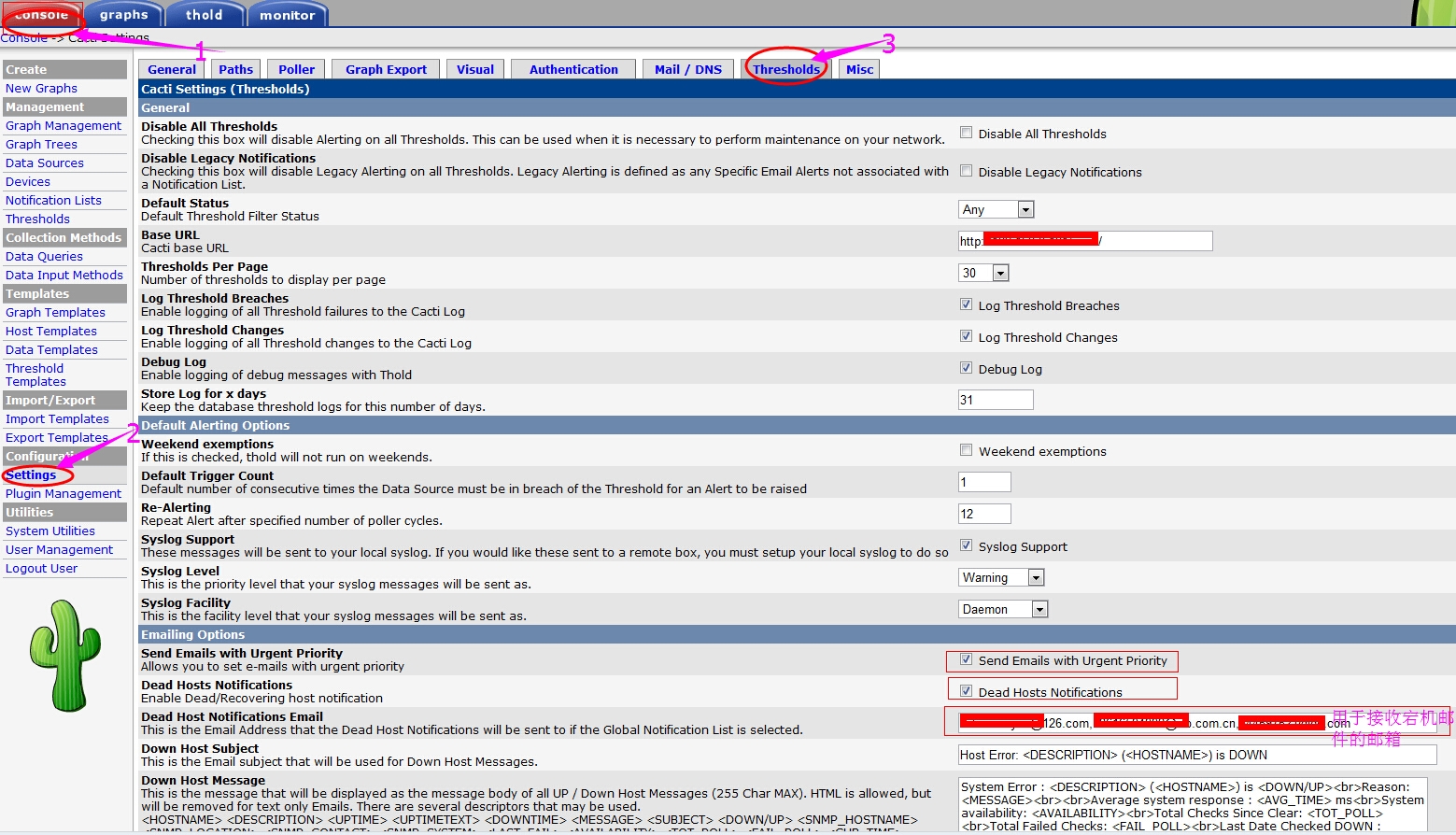This screenshot has width=1456, height=835.
Task: Switch to the Mail / DNS tab
Action: (688, 69)
